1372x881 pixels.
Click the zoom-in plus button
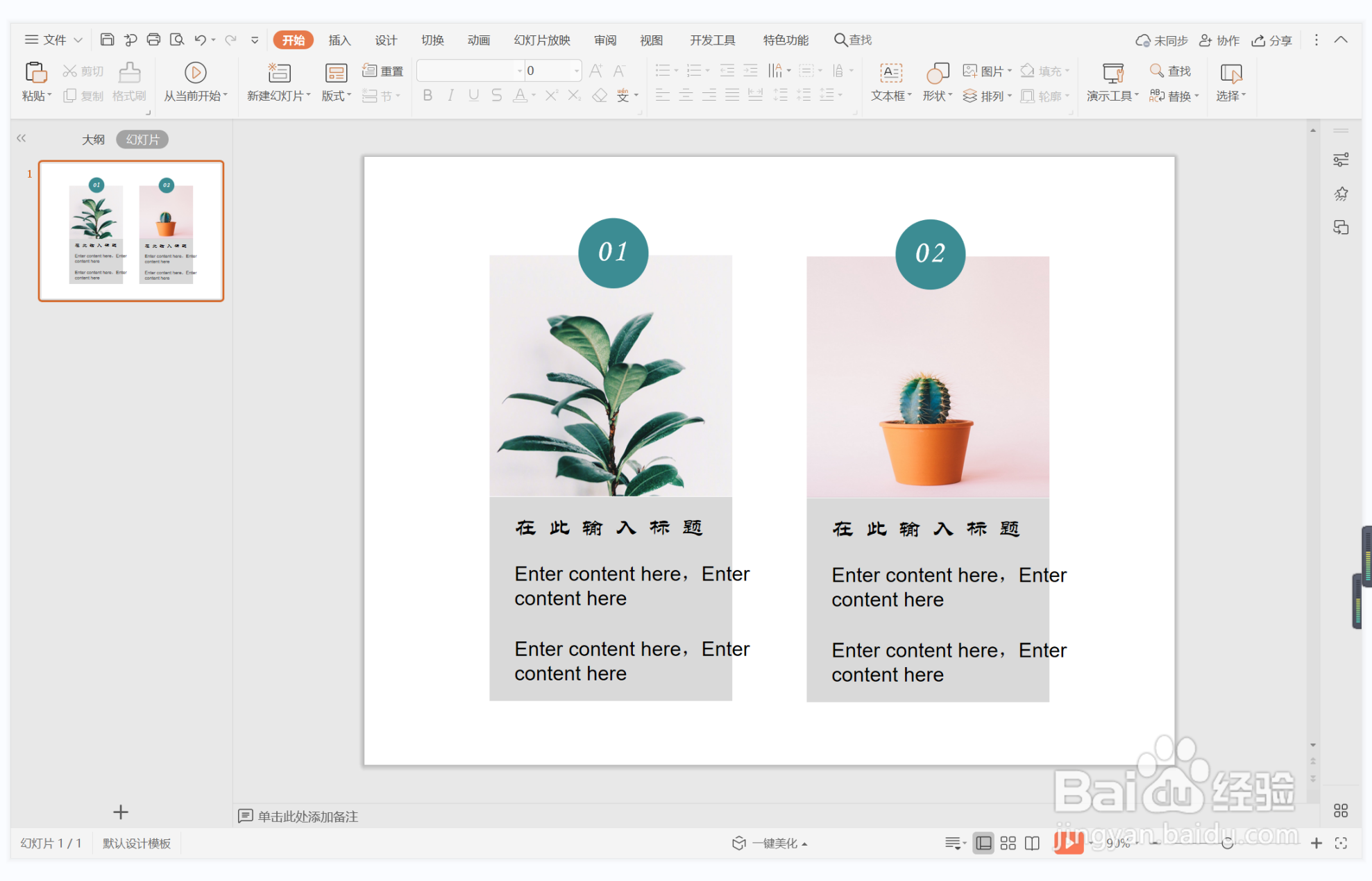(1316, 843)
